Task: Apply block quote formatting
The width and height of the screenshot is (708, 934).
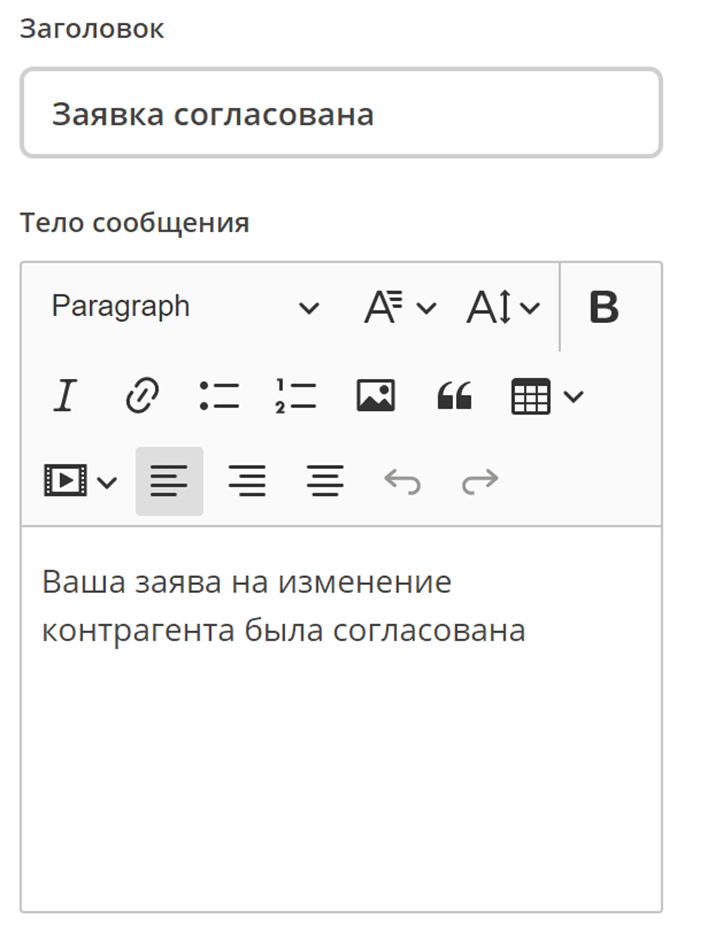Action: pyautogui.click(x=454, y=395)
